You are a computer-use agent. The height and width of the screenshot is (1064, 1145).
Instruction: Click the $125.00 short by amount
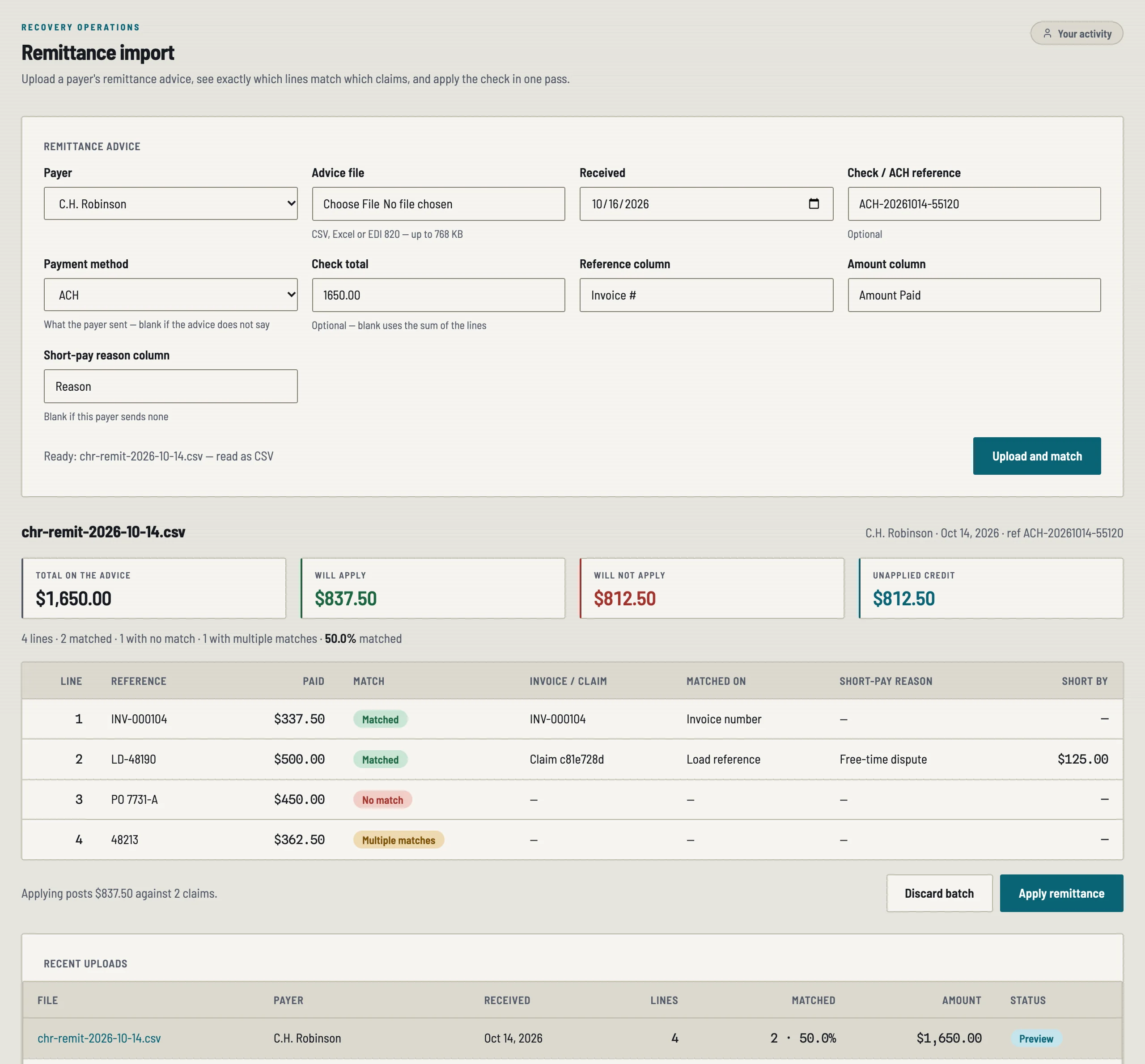(x=1082, y=760)
